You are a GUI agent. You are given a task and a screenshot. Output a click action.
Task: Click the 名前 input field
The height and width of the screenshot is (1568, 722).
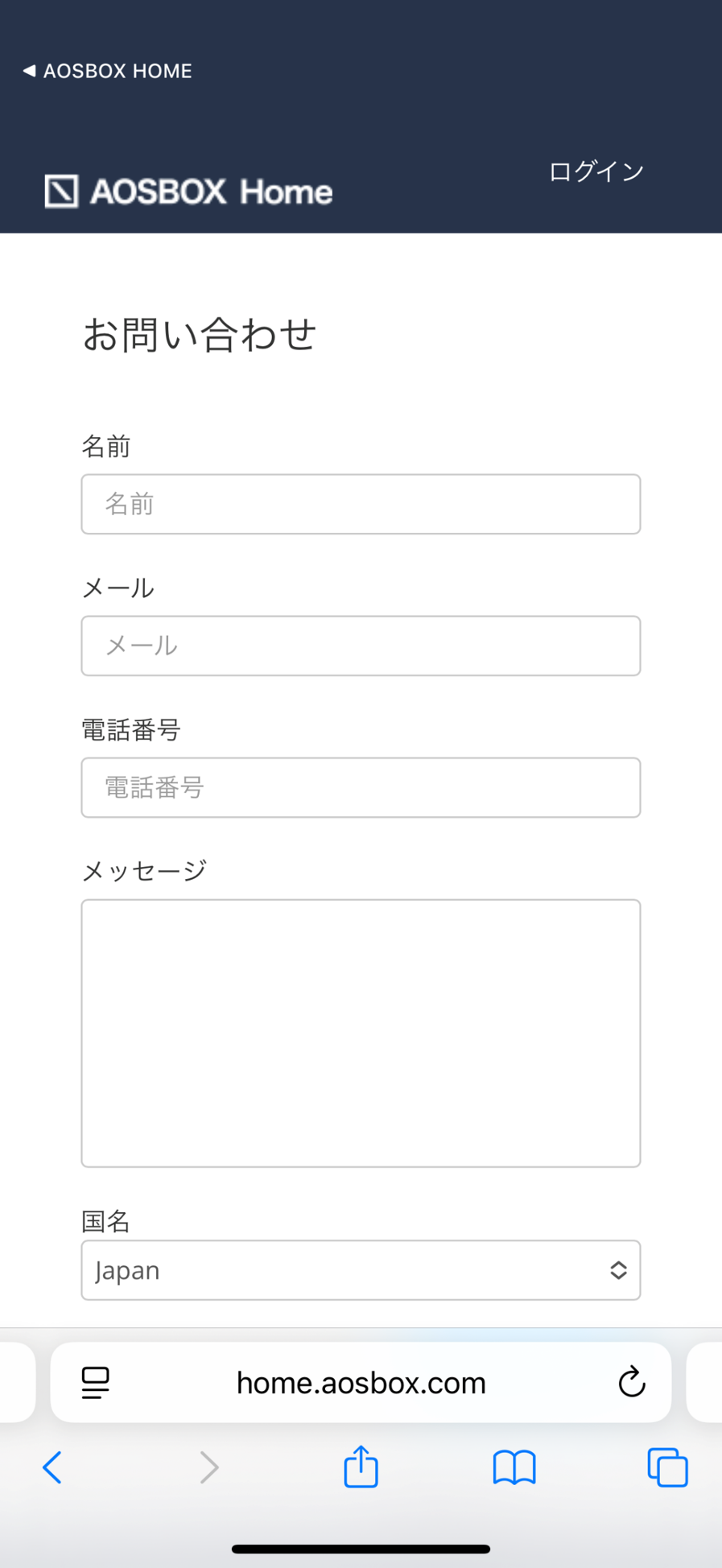pyautogui.click(x=360, y=504)
